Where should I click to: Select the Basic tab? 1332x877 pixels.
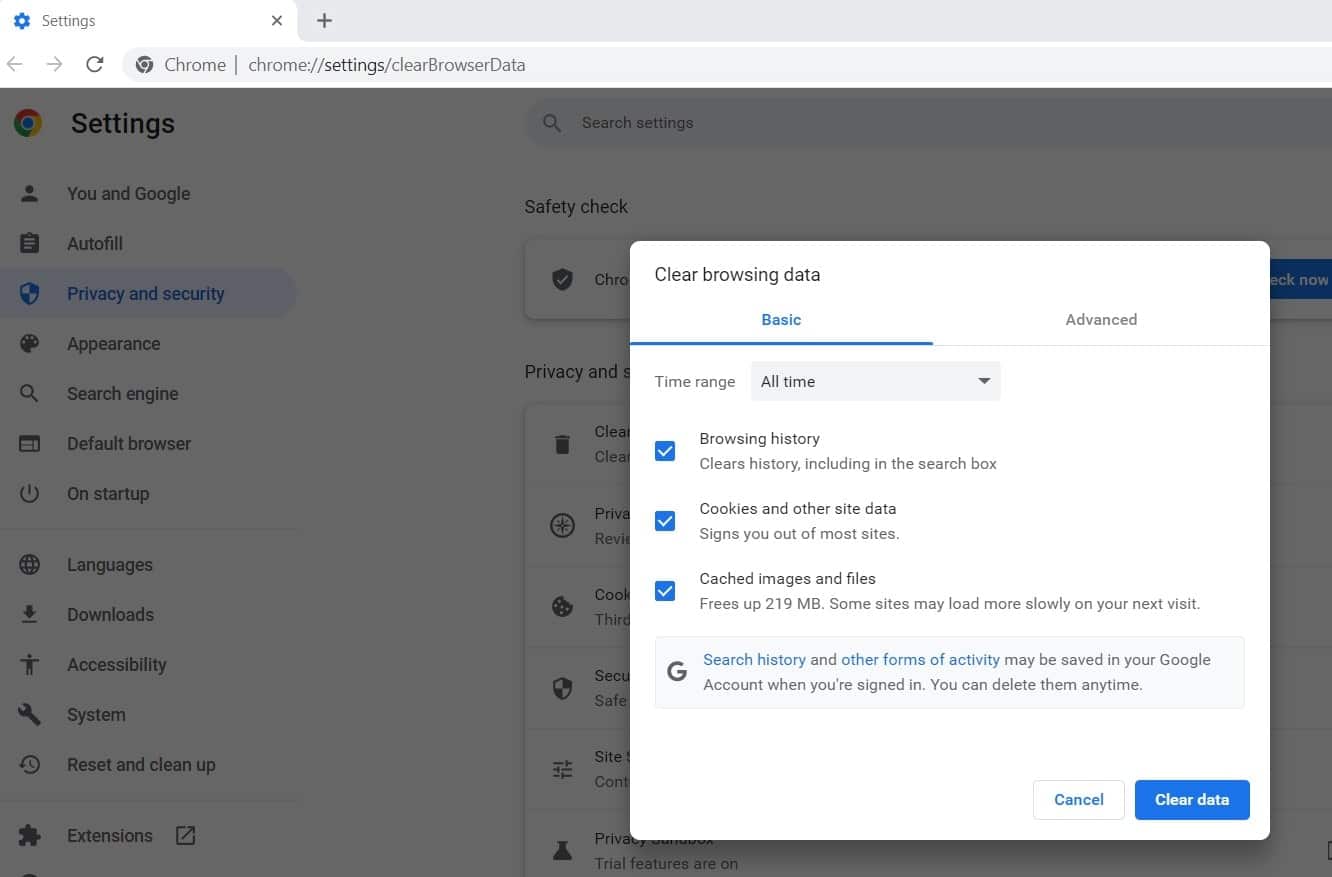[781, 320]
